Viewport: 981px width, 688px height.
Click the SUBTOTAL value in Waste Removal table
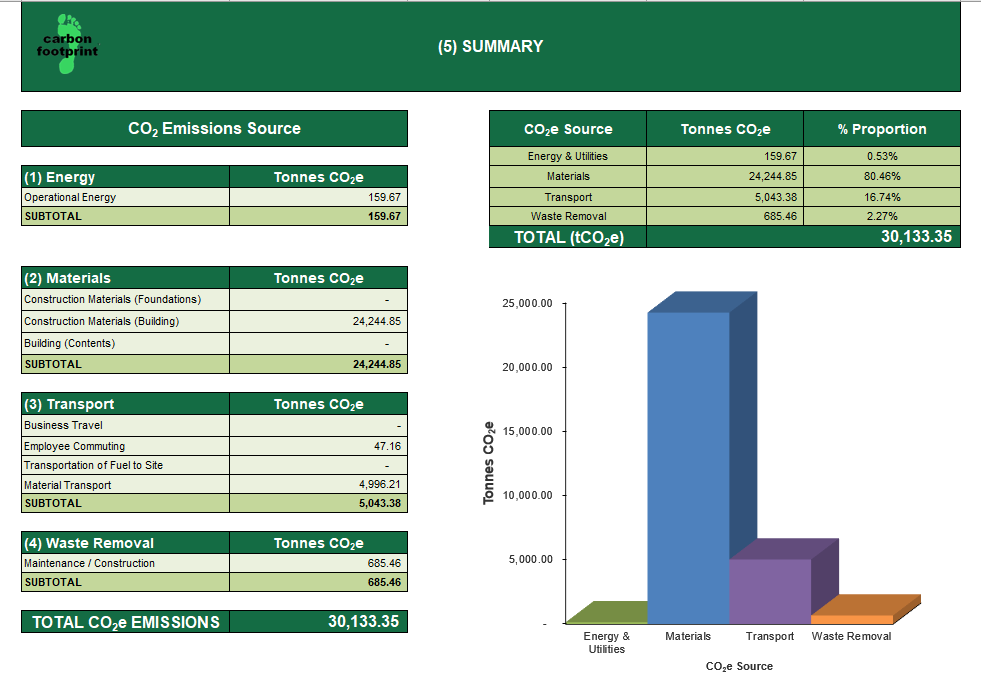384,582
